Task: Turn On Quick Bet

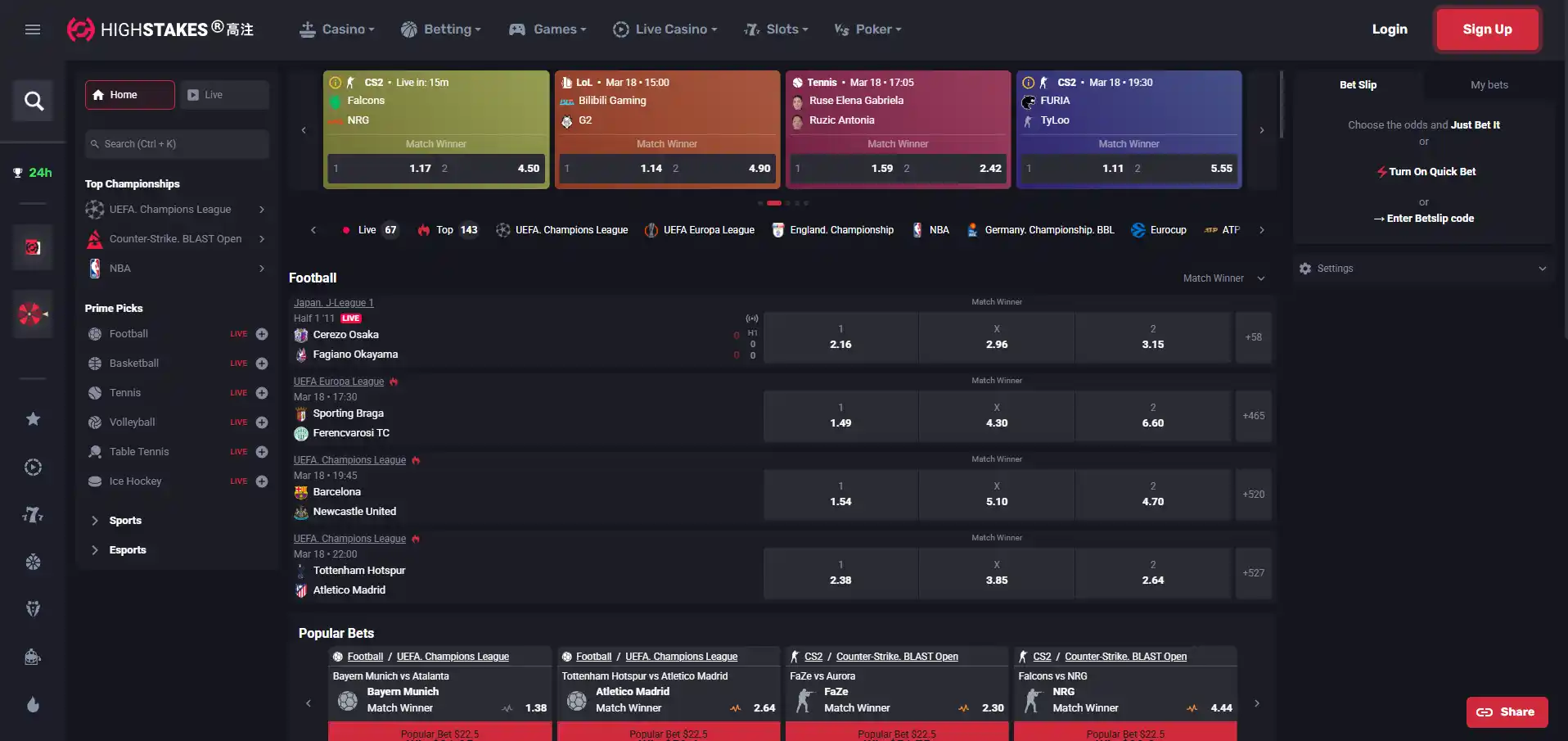Action: (1426, 172)
